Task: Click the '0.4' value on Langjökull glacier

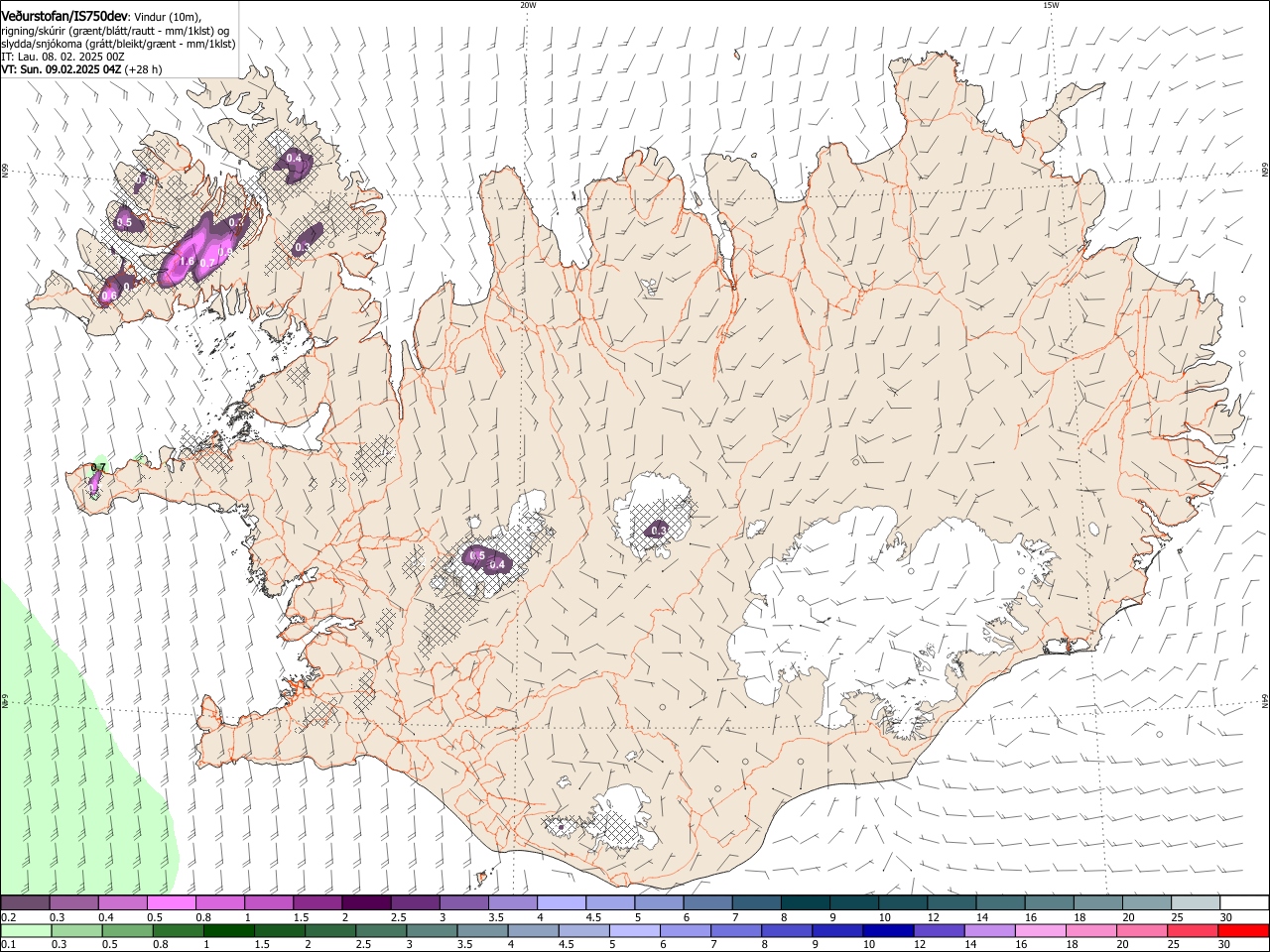Action: (x=498, y=564)
